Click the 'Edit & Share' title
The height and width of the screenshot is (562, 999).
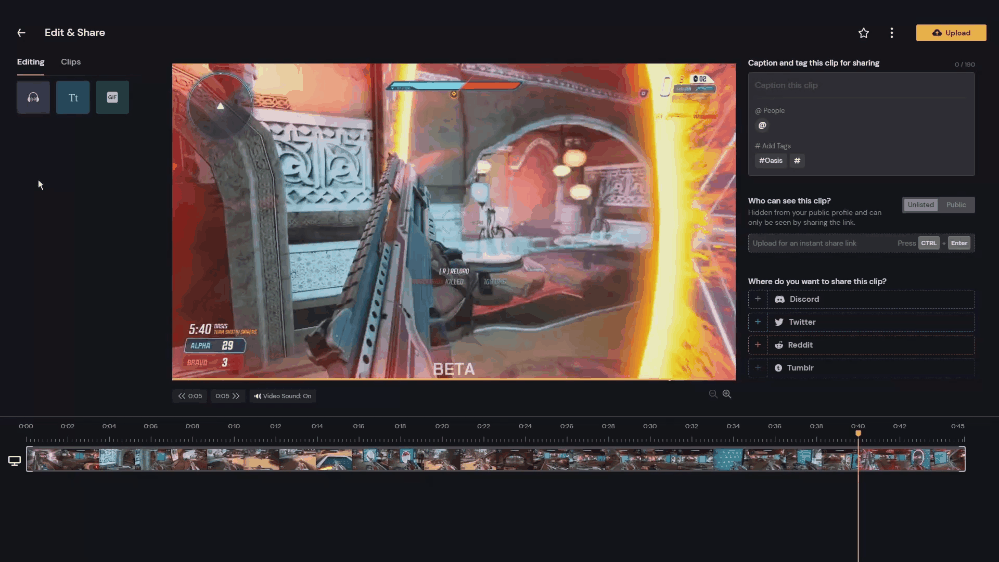75,32
